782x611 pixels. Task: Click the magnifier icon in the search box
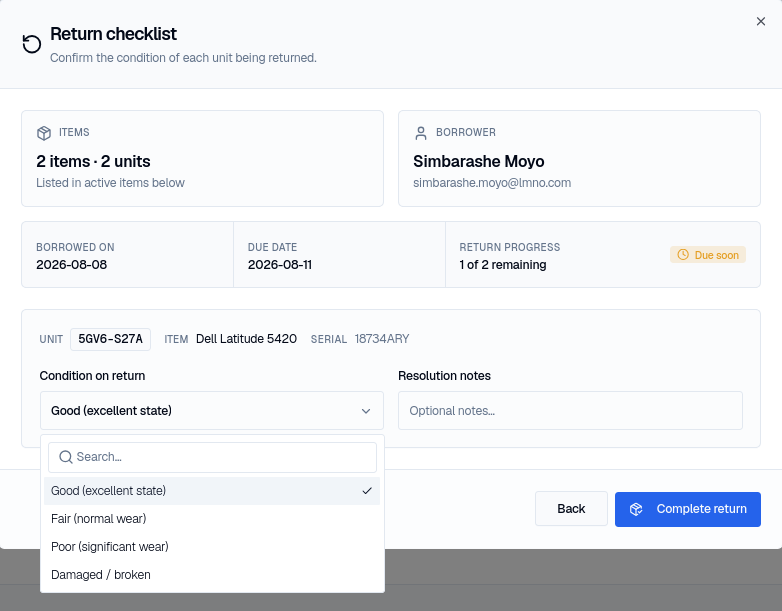[66, 457]
